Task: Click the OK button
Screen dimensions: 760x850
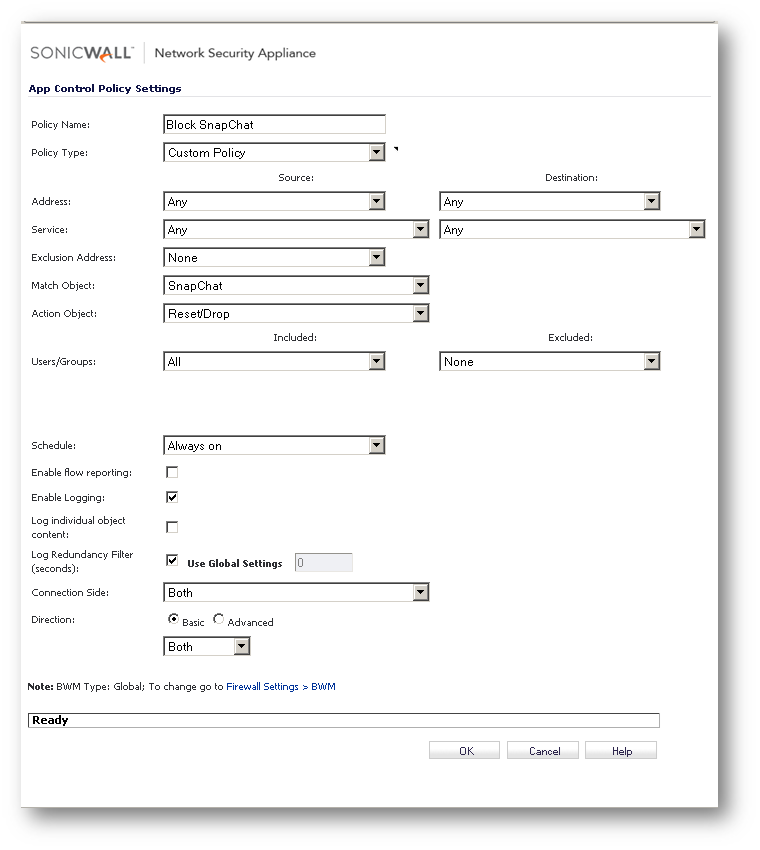Action: pyautogui.click(x=465, y=751)
